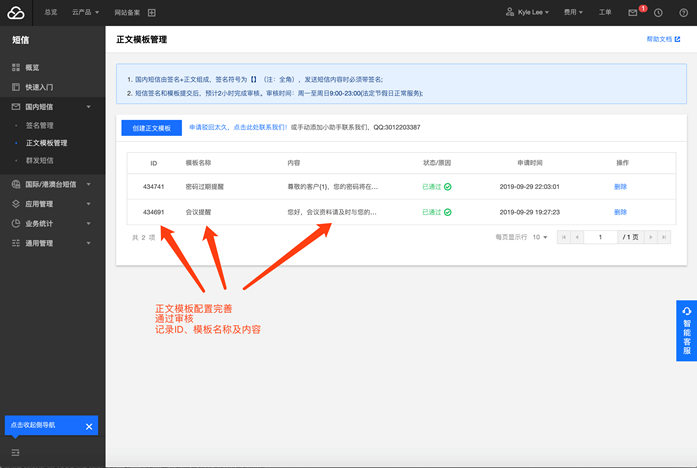Screen dimensions: 697x468
Task: Click the 快速入门 book icon in sidebar
Action: tap(16, 87)
